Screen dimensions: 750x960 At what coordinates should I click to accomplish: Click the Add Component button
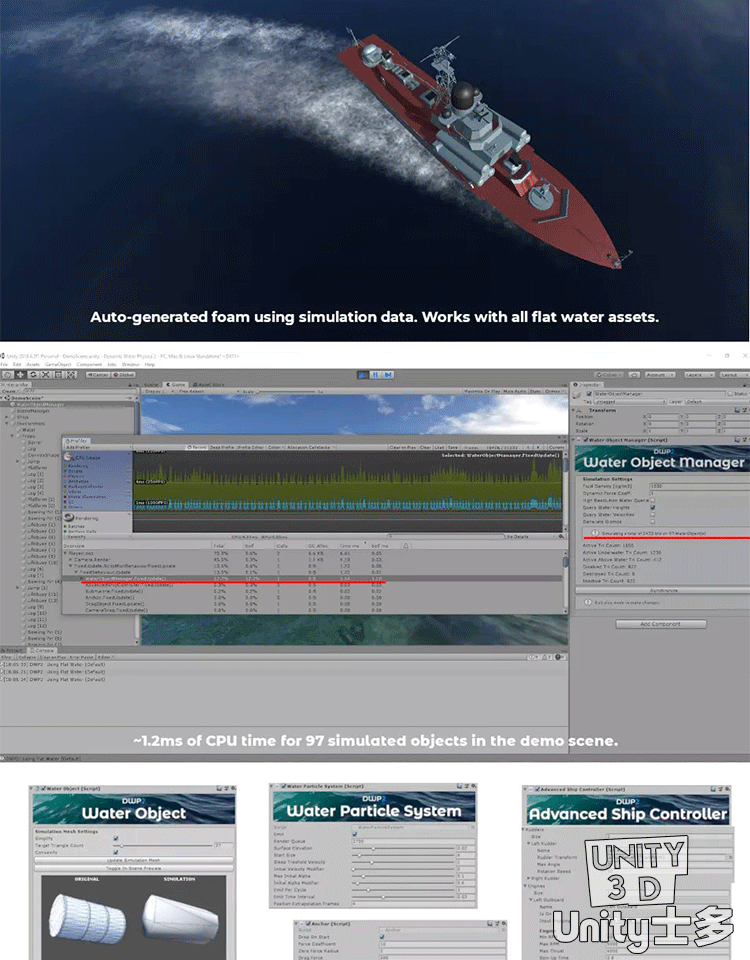point(660,624)
